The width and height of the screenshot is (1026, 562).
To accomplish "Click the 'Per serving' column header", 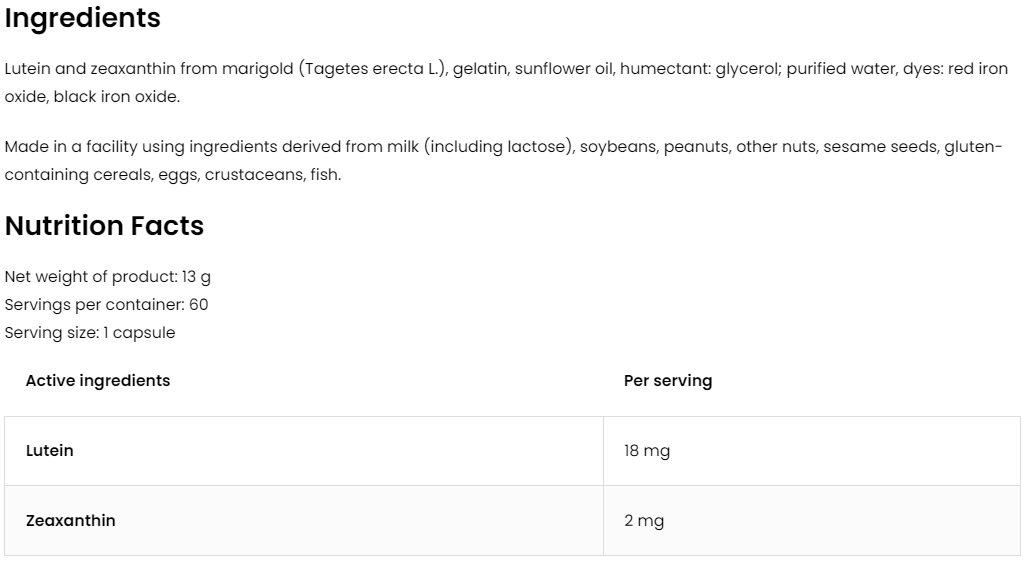I will 667,381.
